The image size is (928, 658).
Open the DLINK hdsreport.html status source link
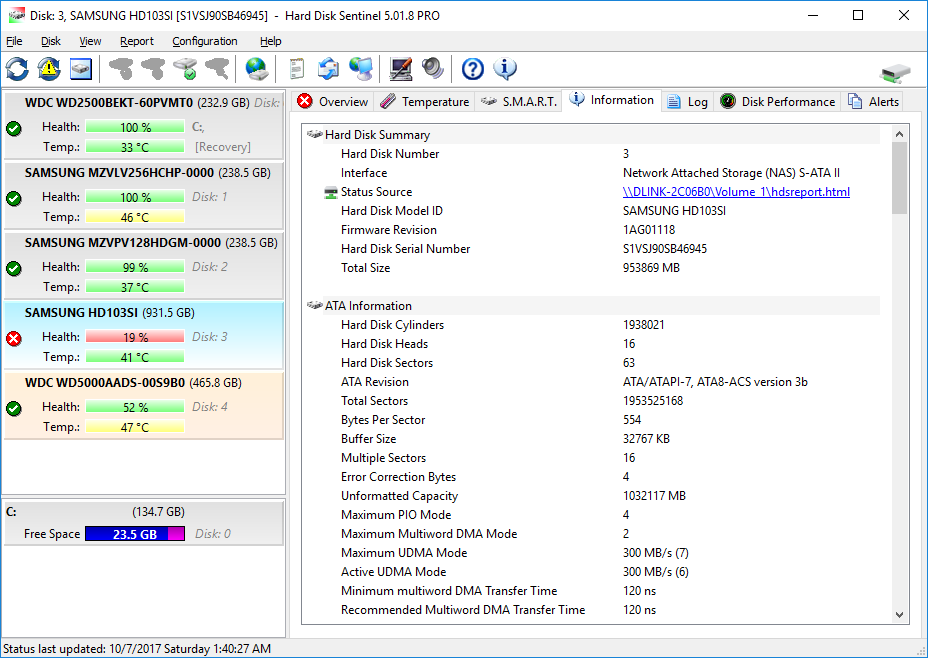pos(737,191)
